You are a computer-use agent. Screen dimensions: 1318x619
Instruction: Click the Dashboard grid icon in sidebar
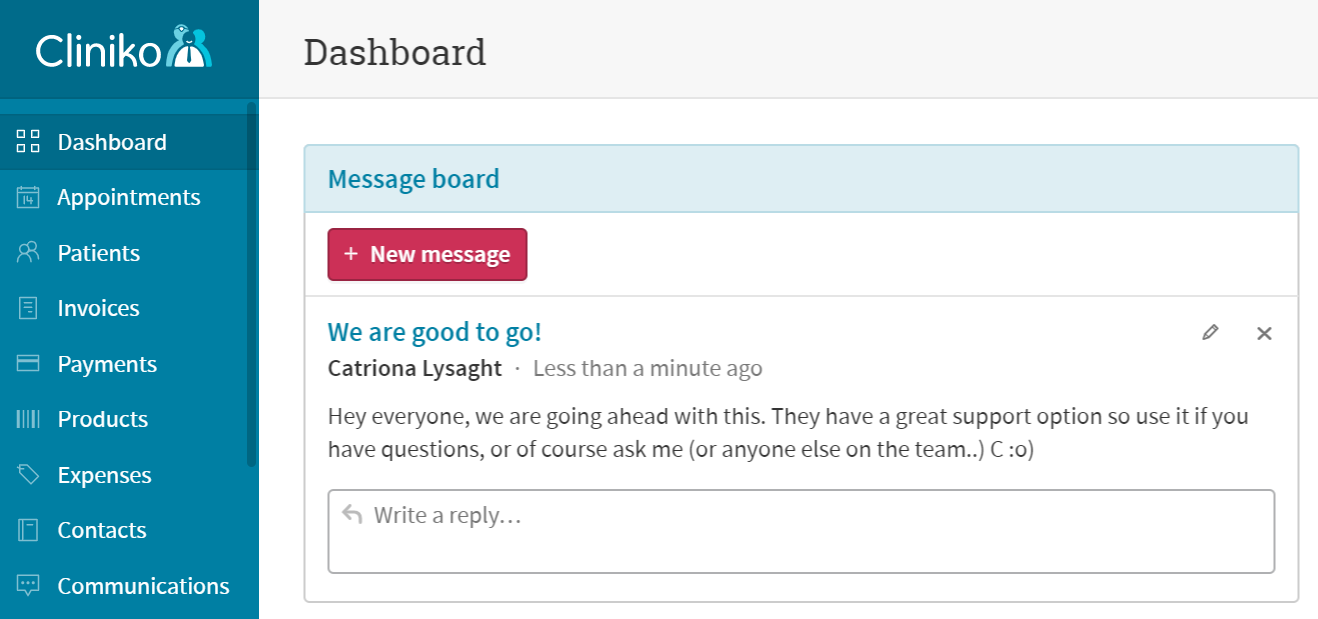(28, 142)
